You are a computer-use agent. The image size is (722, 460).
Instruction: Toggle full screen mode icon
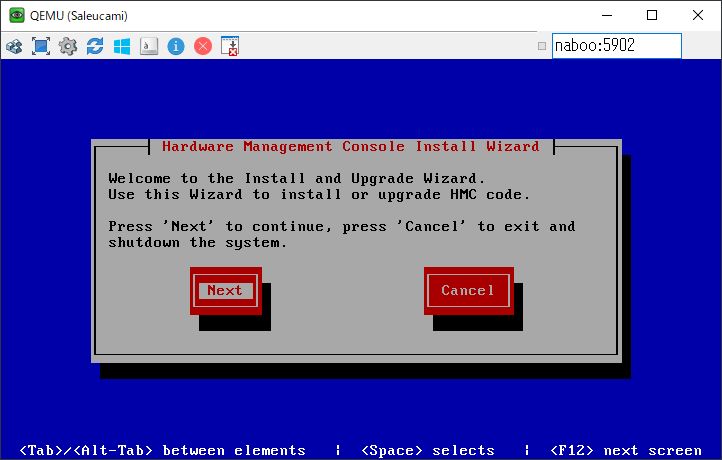tap(41, 46)
